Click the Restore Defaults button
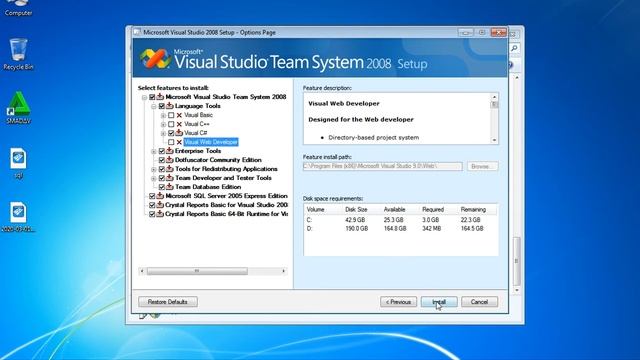Viewport: 640px width, 360px height. (168, 302)
